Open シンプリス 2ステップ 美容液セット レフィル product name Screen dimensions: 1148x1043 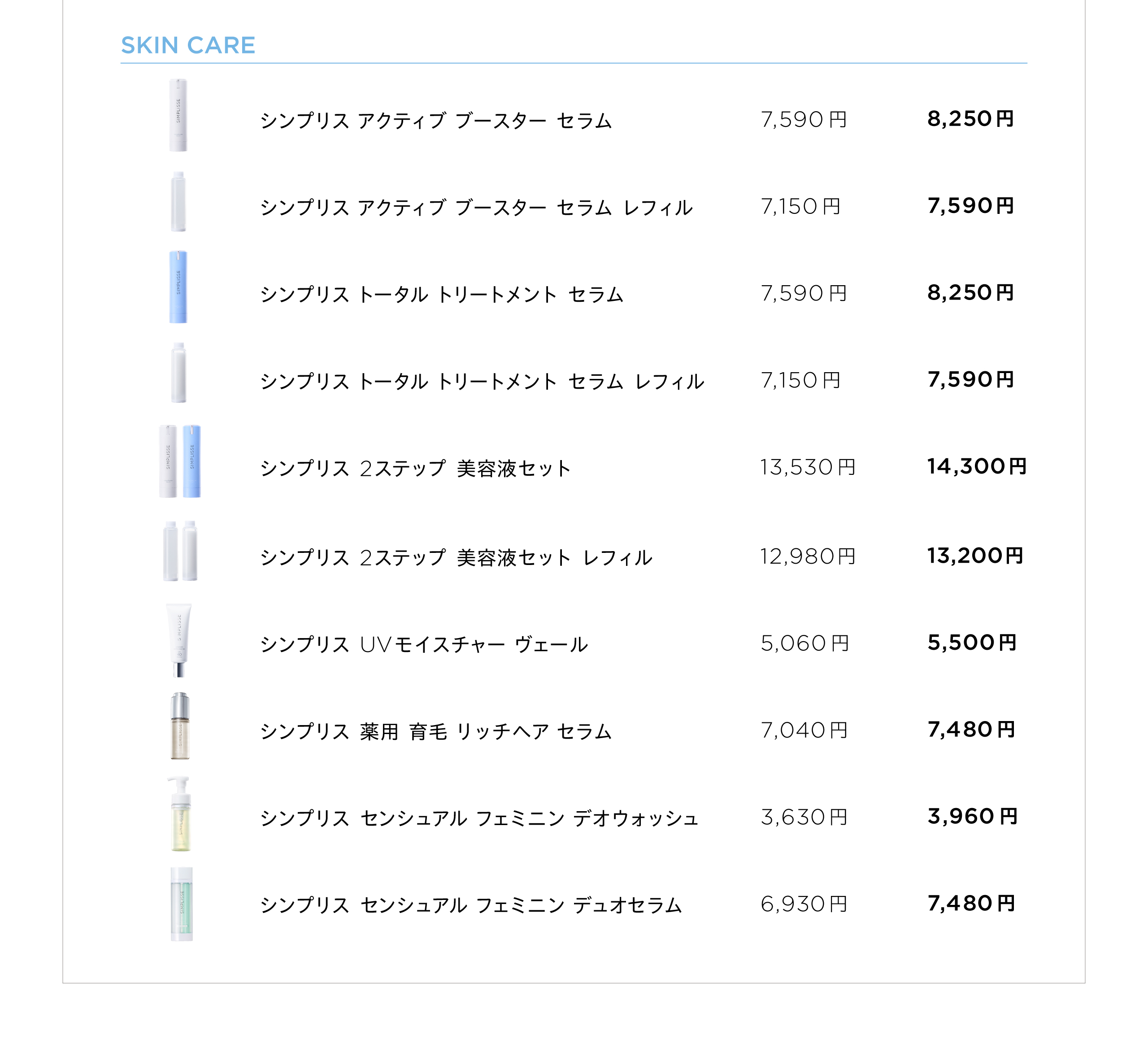point(456,557)
